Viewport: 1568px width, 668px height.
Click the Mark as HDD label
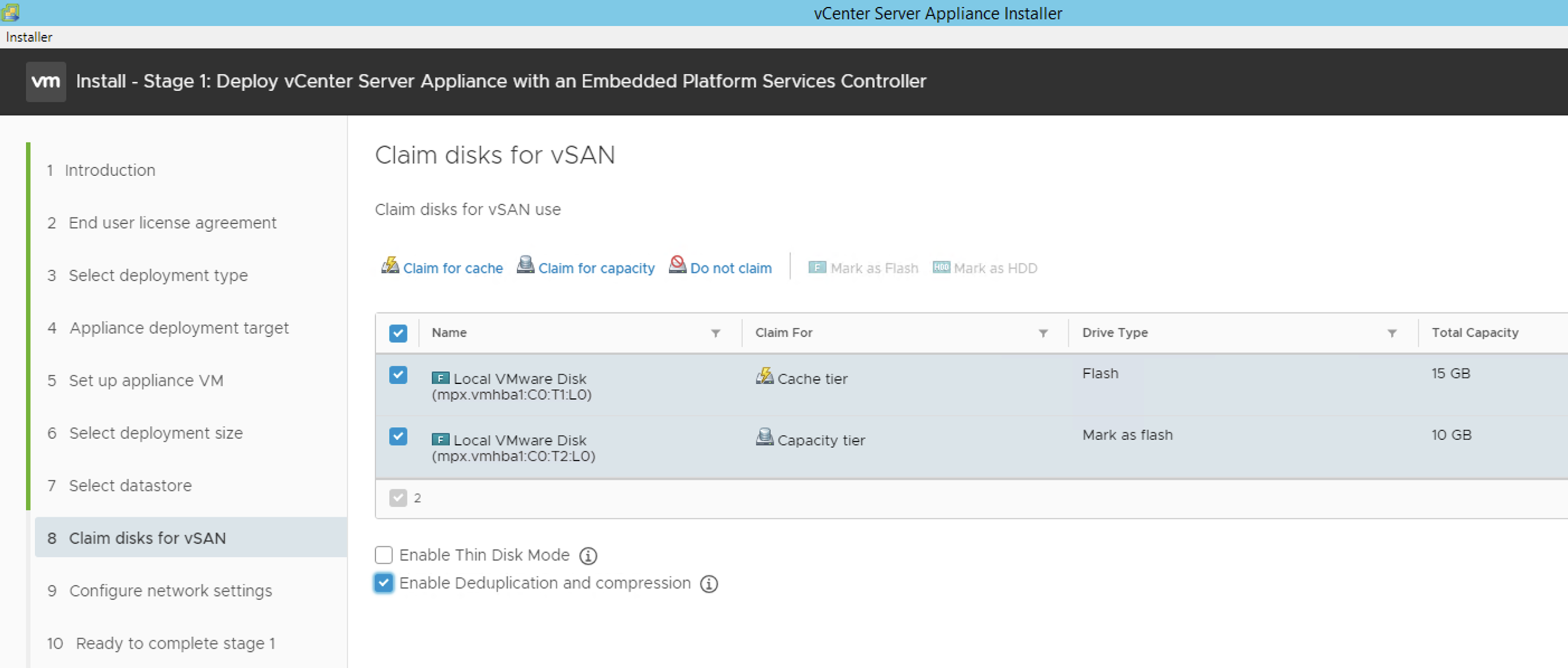pyautogui.click(x=996, y=268)
